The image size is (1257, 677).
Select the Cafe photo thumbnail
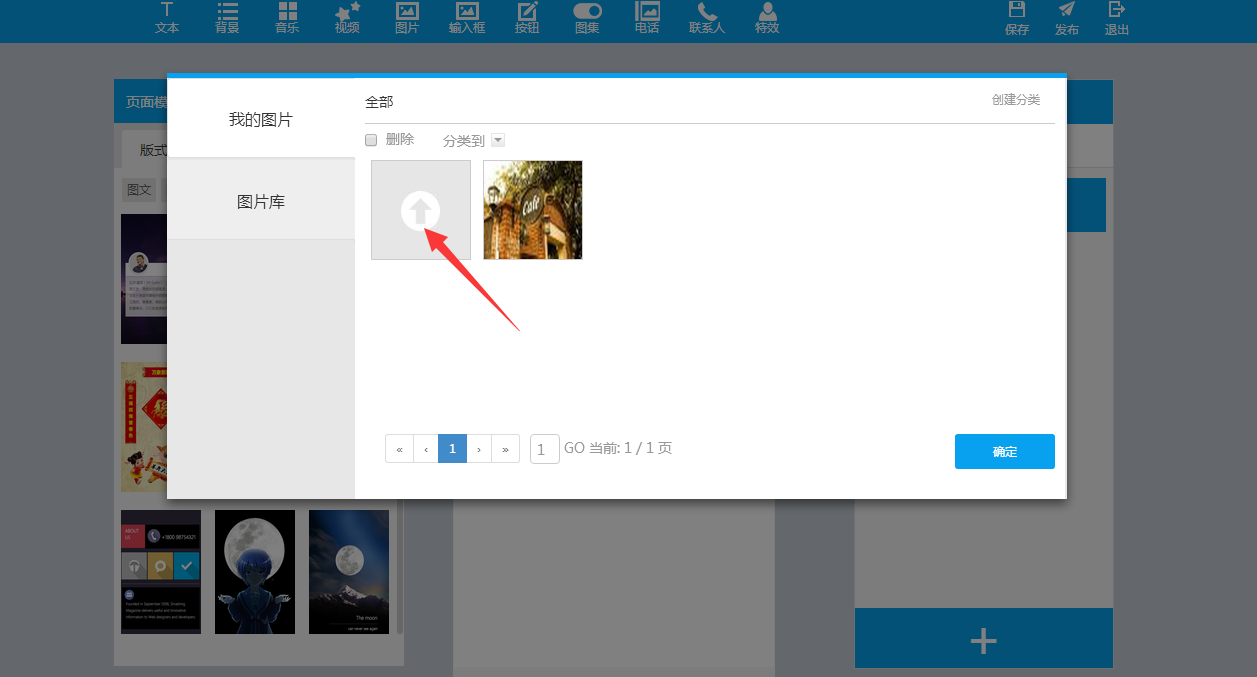point(533,210)
